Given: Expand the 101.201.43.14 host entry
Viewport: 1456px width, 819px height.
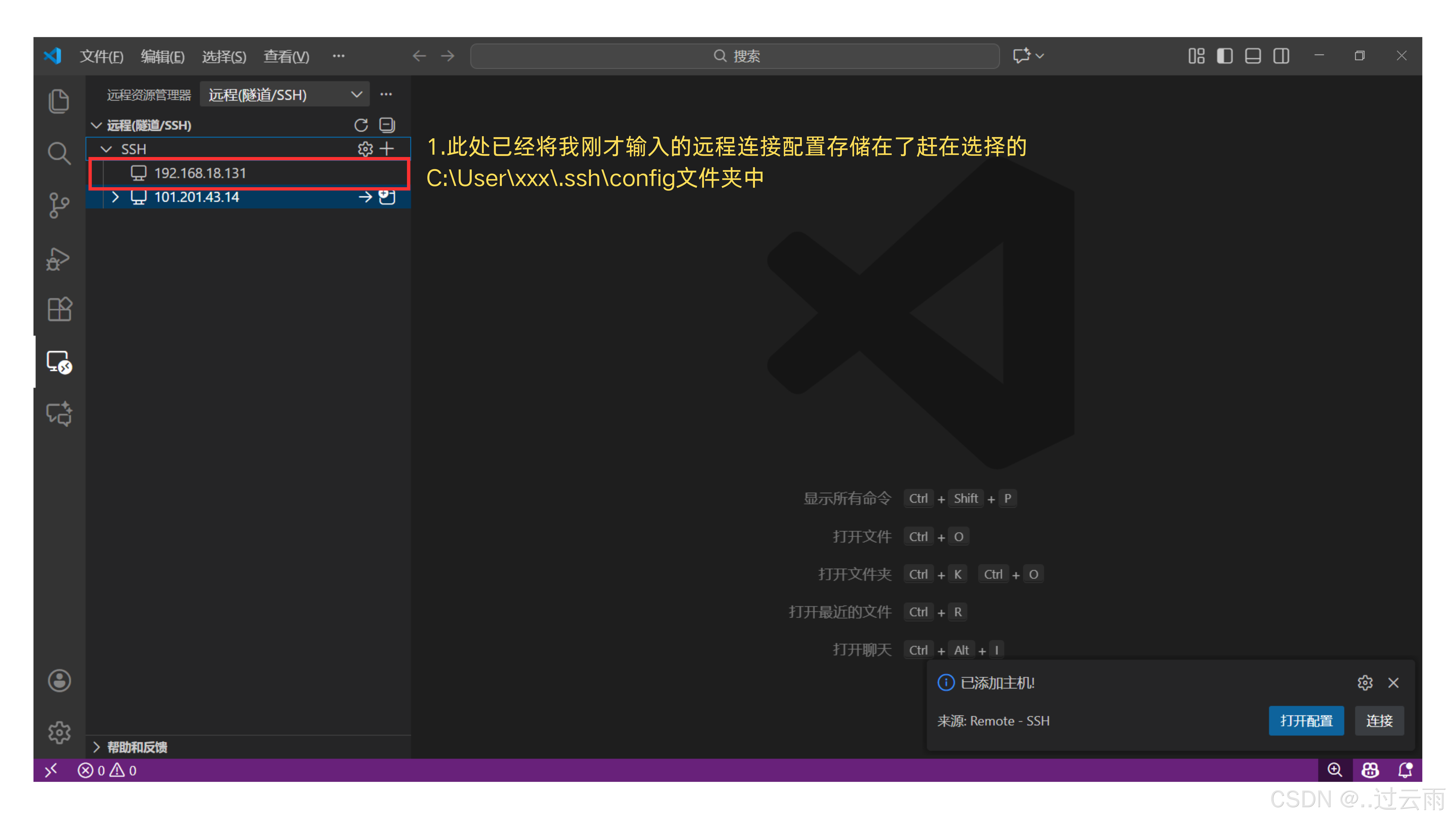Looking at the screenshot, I should [x=115, y=197].
